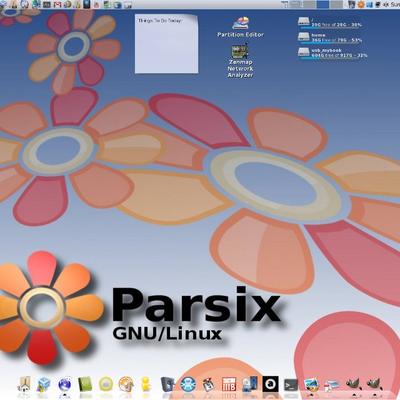This screenshot has width=400, height=400.
Task: Open the 'usb_mybook' disk mount entry
Action: [332, 53]
